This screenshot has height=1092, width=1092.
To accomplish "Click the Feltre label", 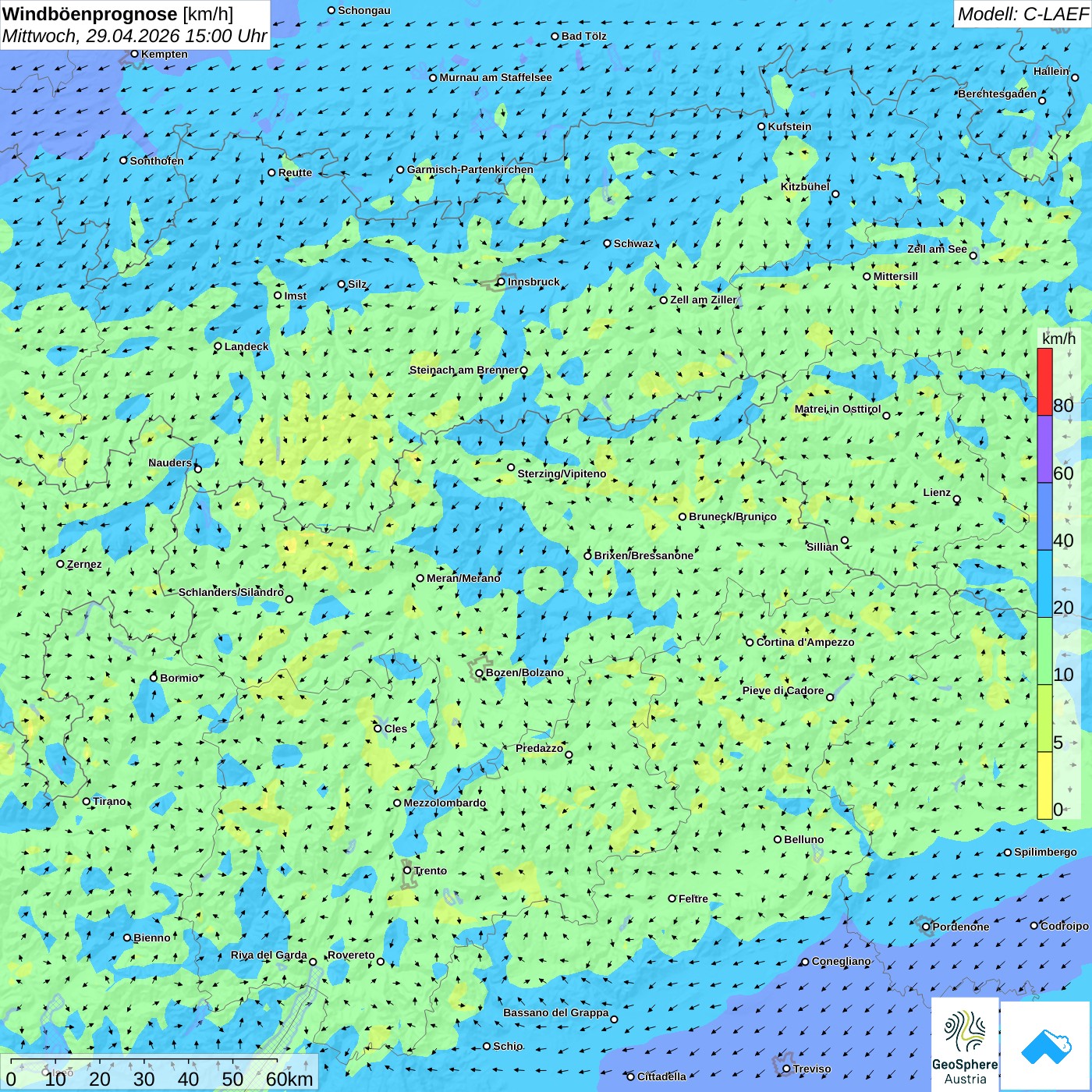I will click(693, 899).
